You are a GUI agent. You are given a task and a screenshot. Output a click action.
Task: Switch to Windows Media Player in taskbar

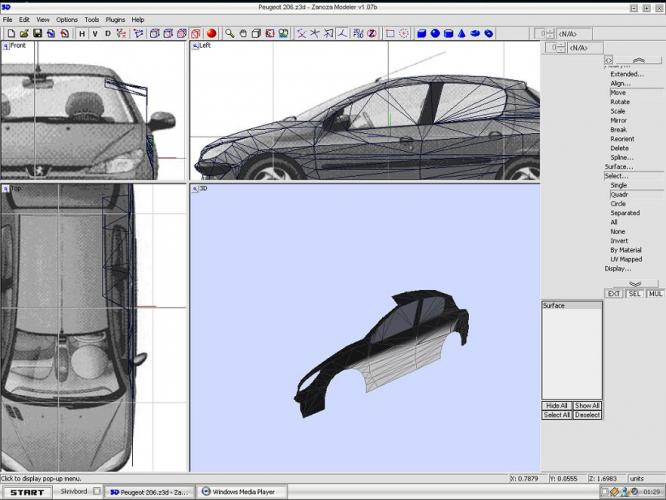(x=244, y=492)
